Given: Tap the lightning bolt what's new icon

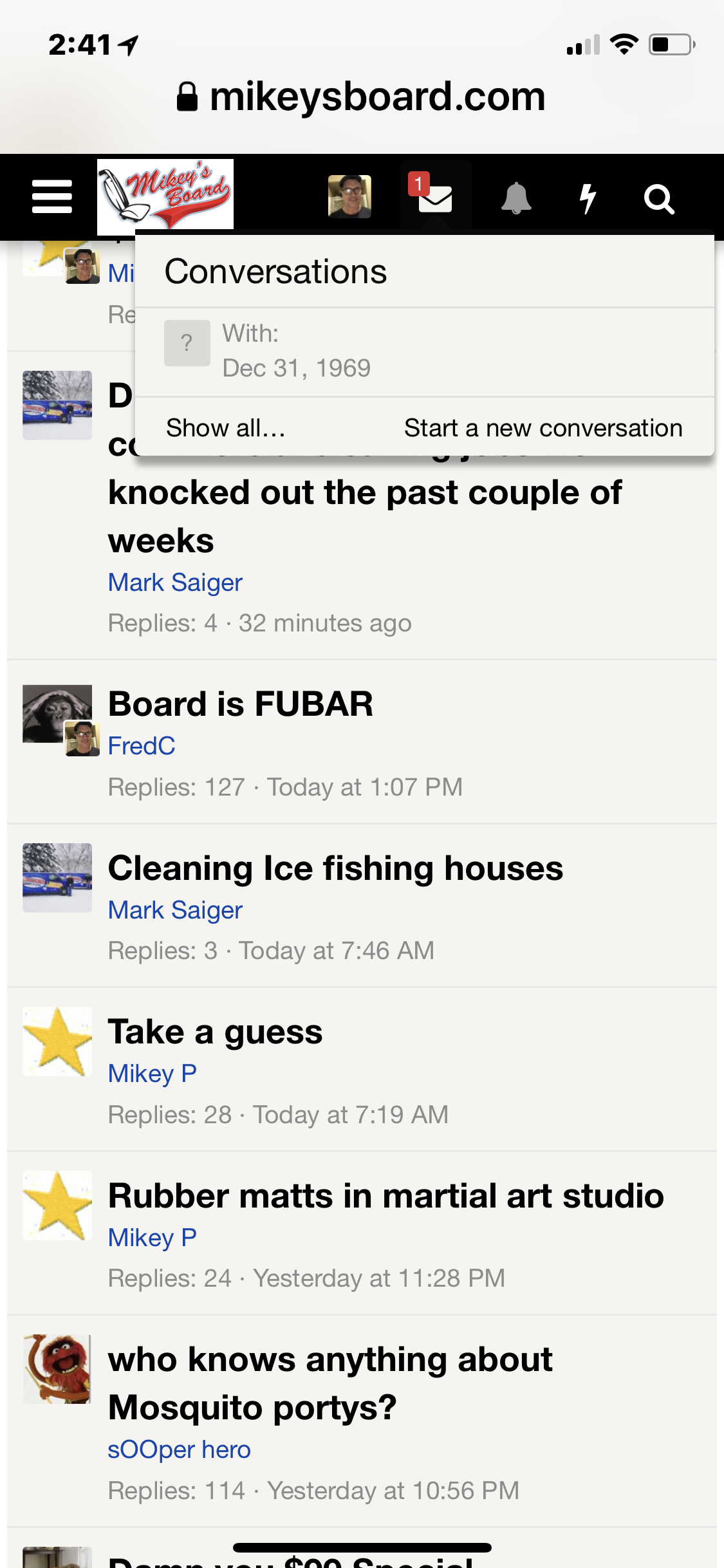Looking at the screenshot, I should (x=587, y=198).
